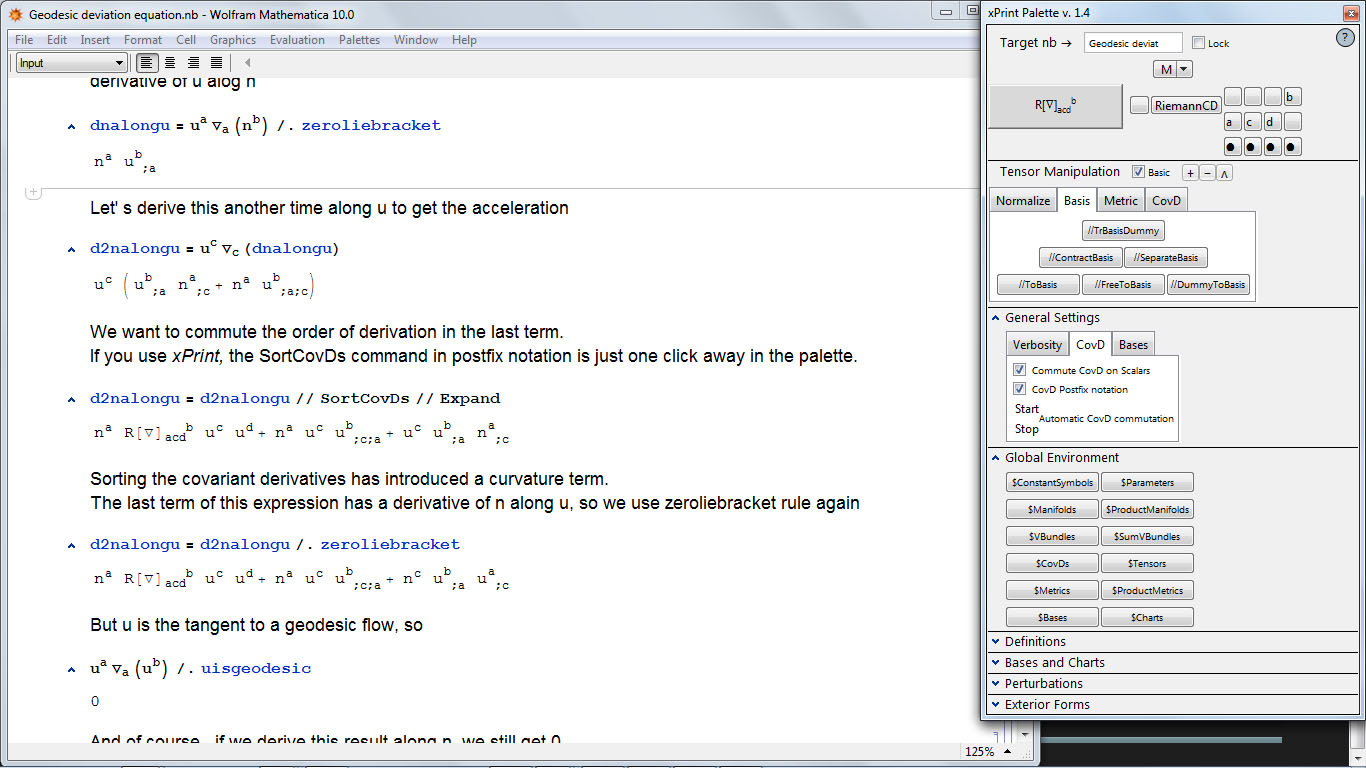1366x768 pixels.
Task: Click the $Tensors button
Action: [1147, 564]
